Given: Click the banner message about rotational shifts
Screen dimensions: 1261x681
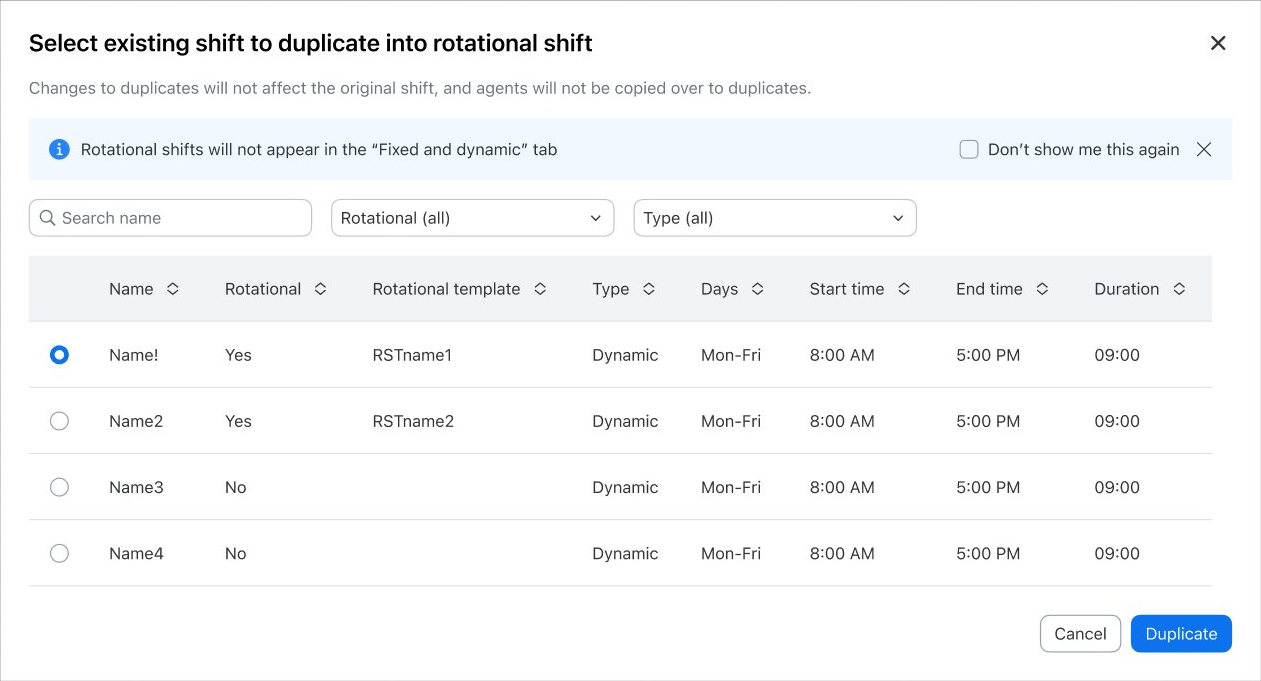Looking at the screenshot, I should coord(319,149).
